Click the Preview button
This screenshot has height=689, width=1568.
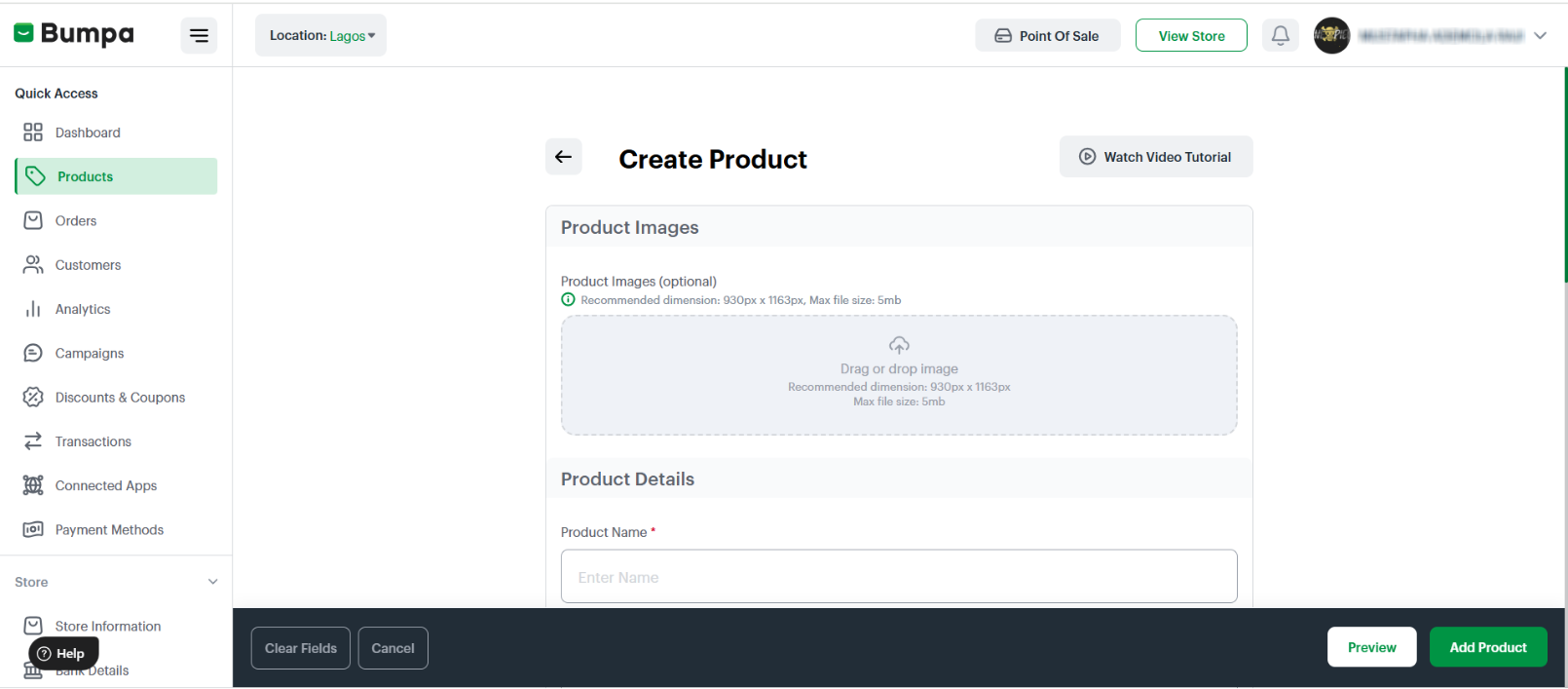pyautogui.click(x=1371, y=647)
